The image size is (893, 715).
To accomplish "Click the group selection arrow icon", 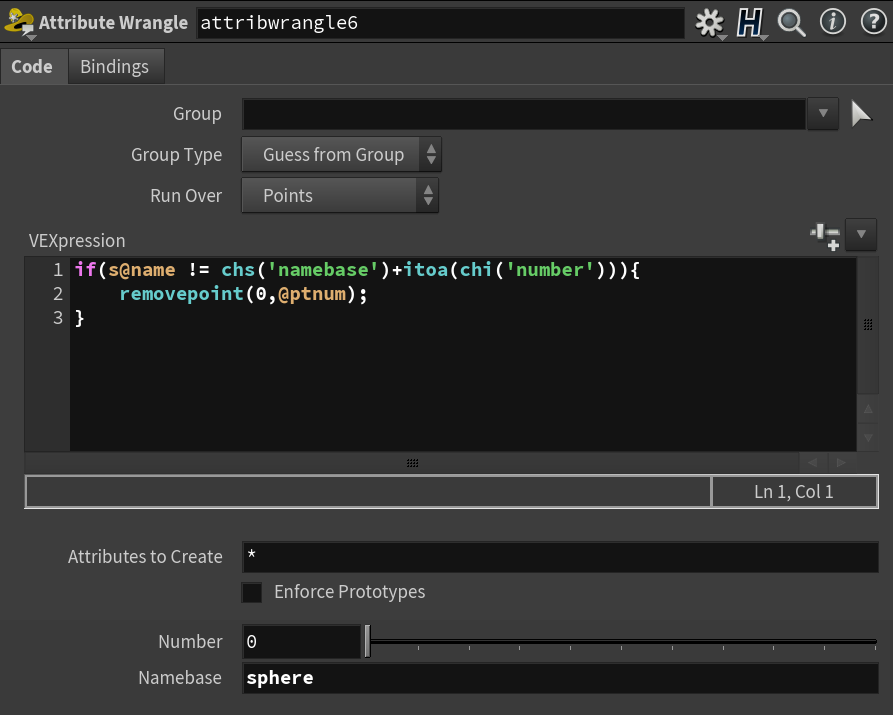I will tap(861, 114).
